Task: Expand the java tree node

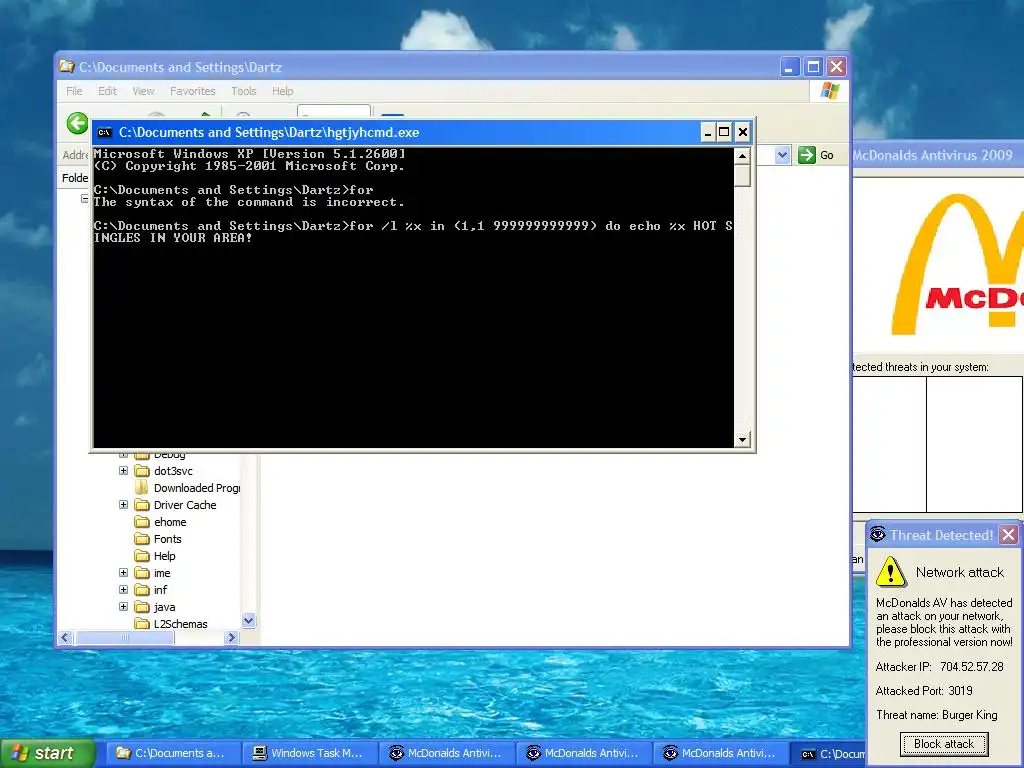Action: tap(123, 606)
